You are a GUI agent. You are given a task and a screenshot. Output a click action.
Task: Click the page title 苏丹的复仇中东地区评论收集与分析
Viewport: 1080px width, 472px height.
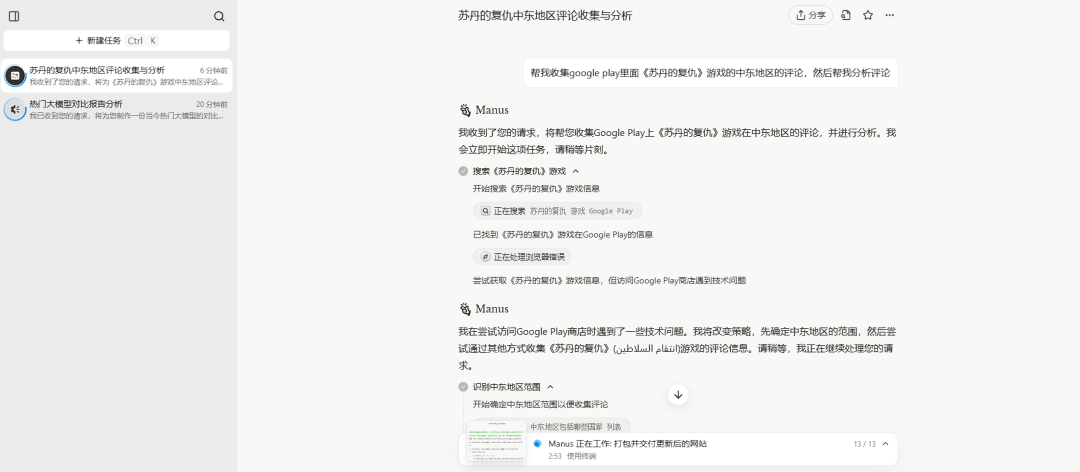pos(545,16)
